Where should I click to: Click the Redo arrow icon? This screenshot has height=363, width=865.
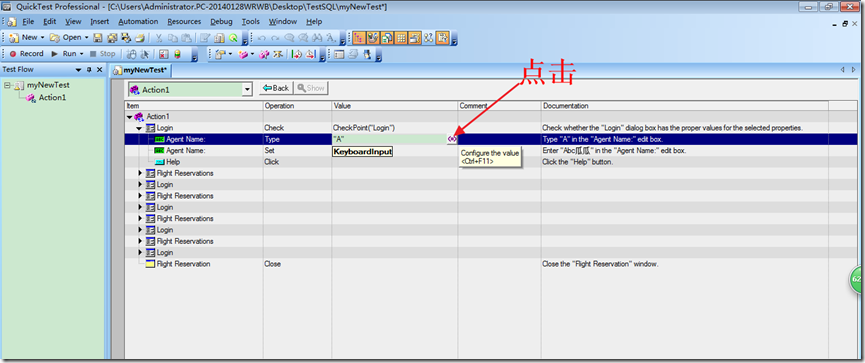pos(275,38)
